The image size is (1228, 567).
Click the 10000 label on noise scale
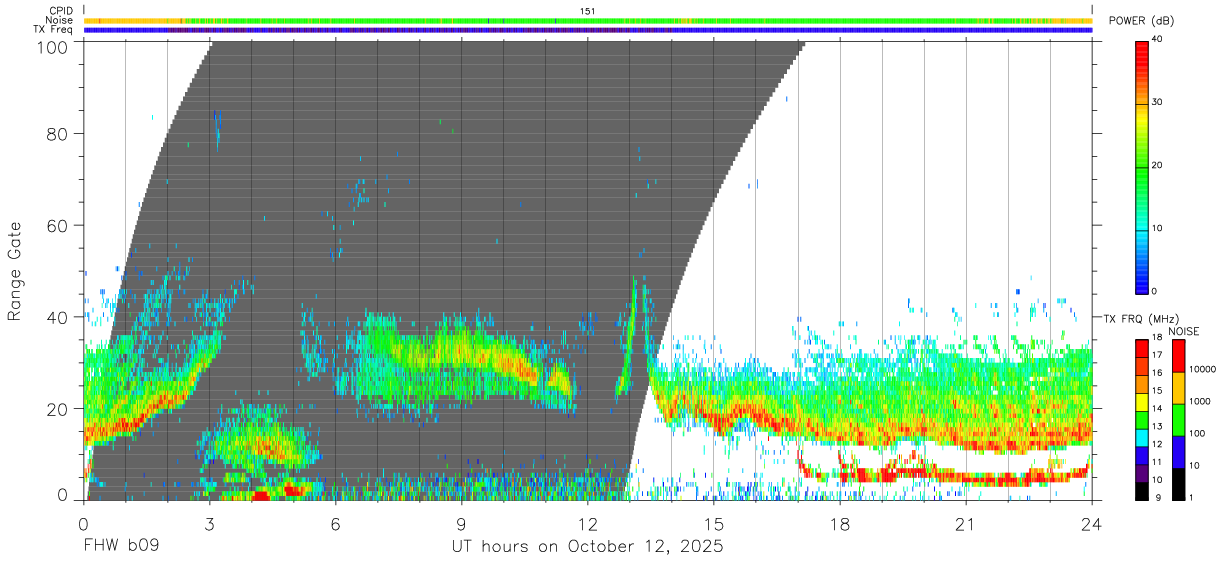pyautogui.click(x=1201, y=369)
